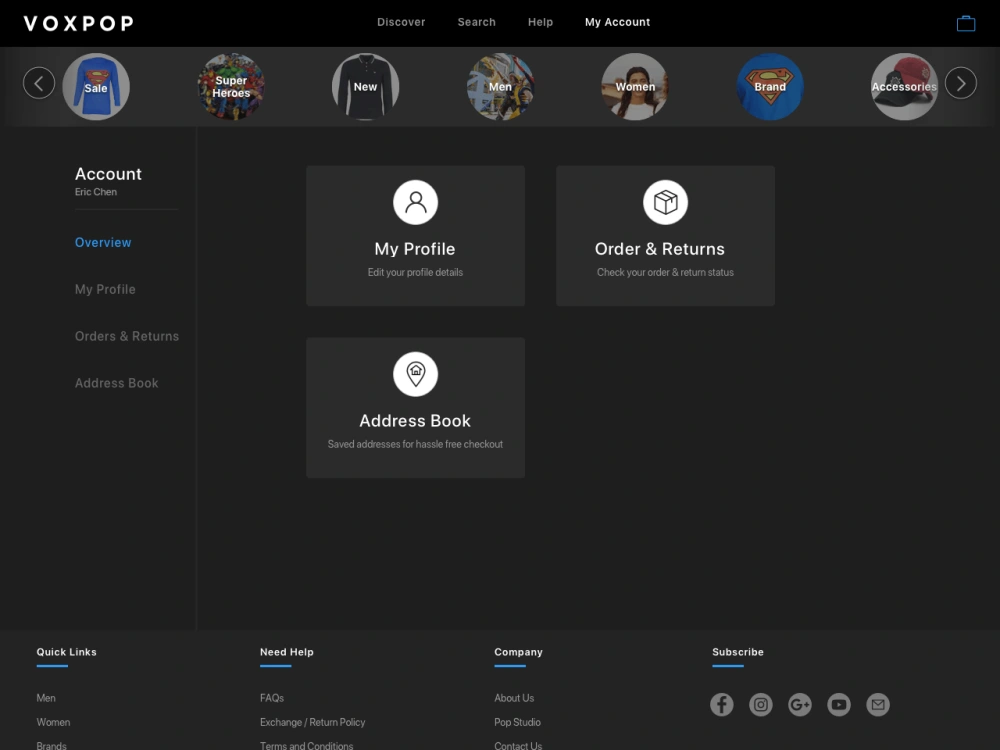Image resolution: width=1000 pixels, height=750 pixels.
Task: Show next categories with right arrow
Action: (x=960, y=83)
